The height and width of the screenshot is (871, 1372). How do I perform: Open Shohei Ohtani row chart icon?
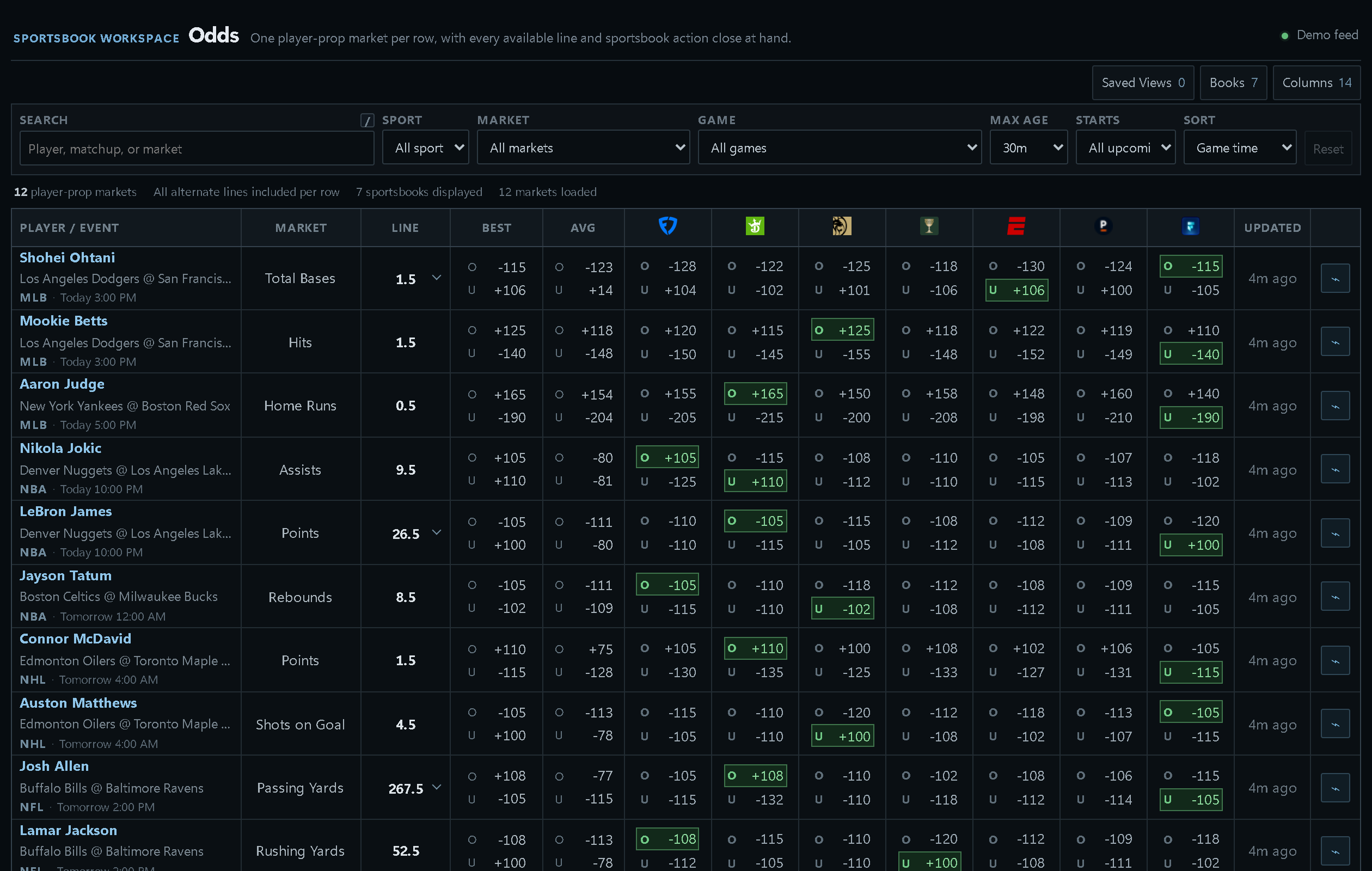click(x=1335, y=278)
